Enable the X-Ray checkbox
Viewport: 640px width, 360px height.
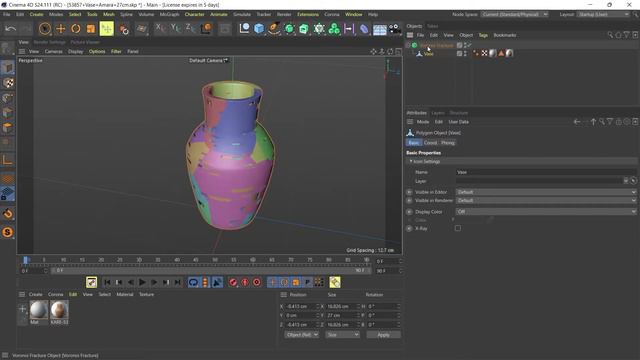(458, 228)
